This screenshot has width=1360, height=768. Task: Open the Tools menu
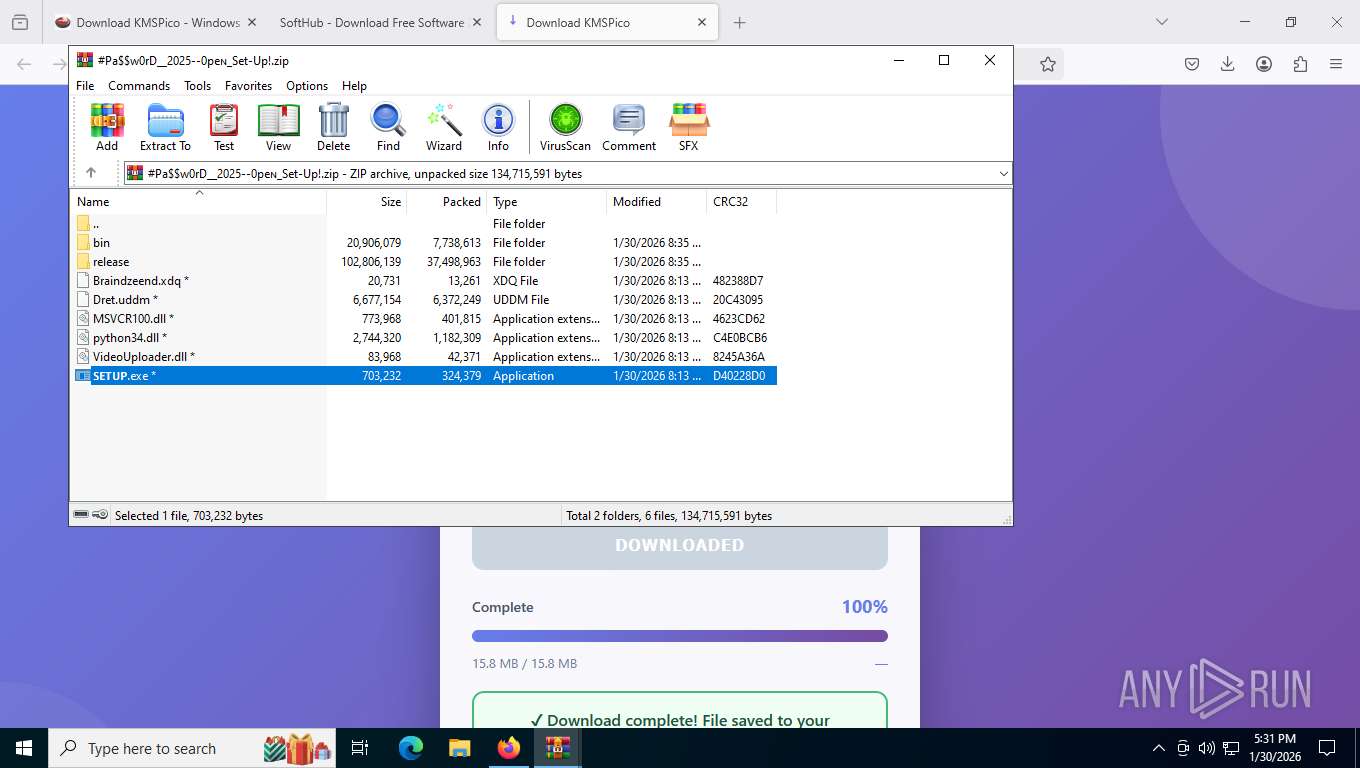pos(197,86)
